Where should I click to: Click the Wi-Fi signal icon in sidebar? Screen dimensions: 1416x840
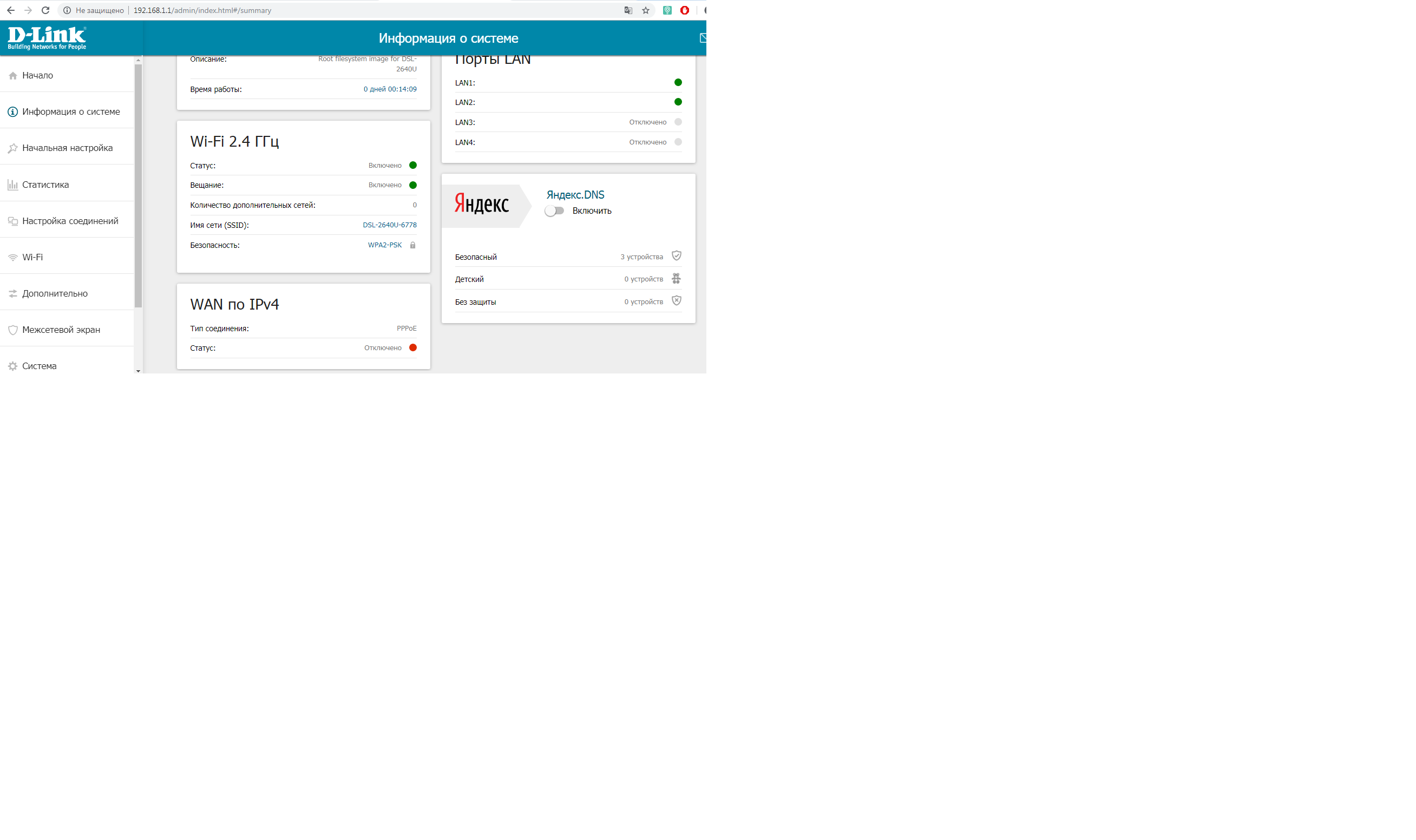[x=12, y=258]
